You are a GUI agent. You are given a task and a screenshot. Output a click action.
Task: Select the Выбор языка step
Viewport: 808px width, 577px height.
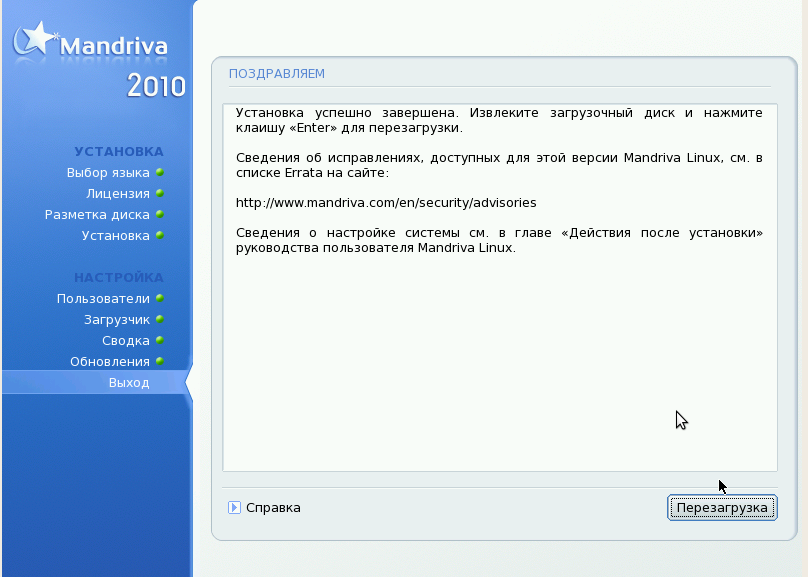click(x=108, y=173)
